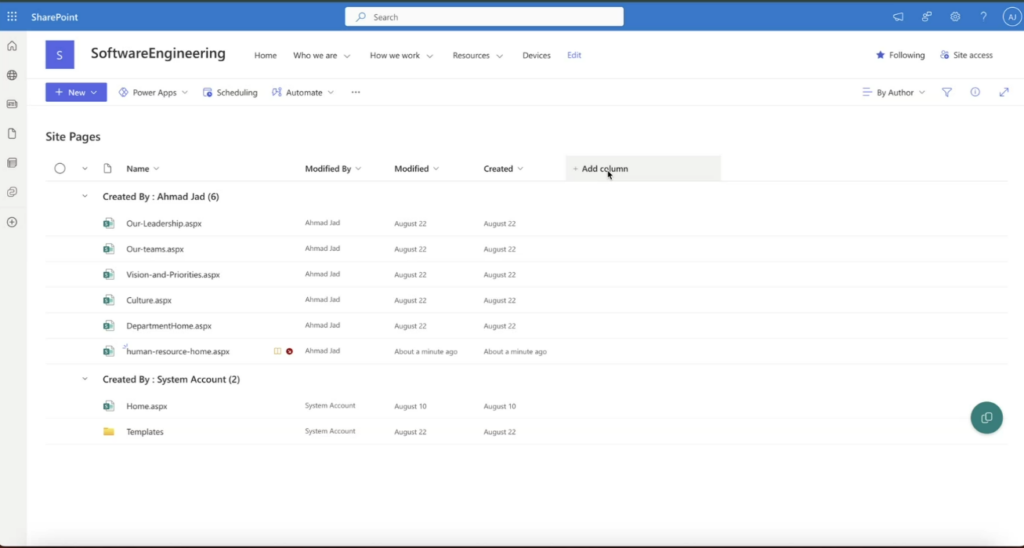This screenshot has height=548, width=1024.
Task: Open the By Author view dropdown
Action: pyautogui.click(x=894, y=92)
